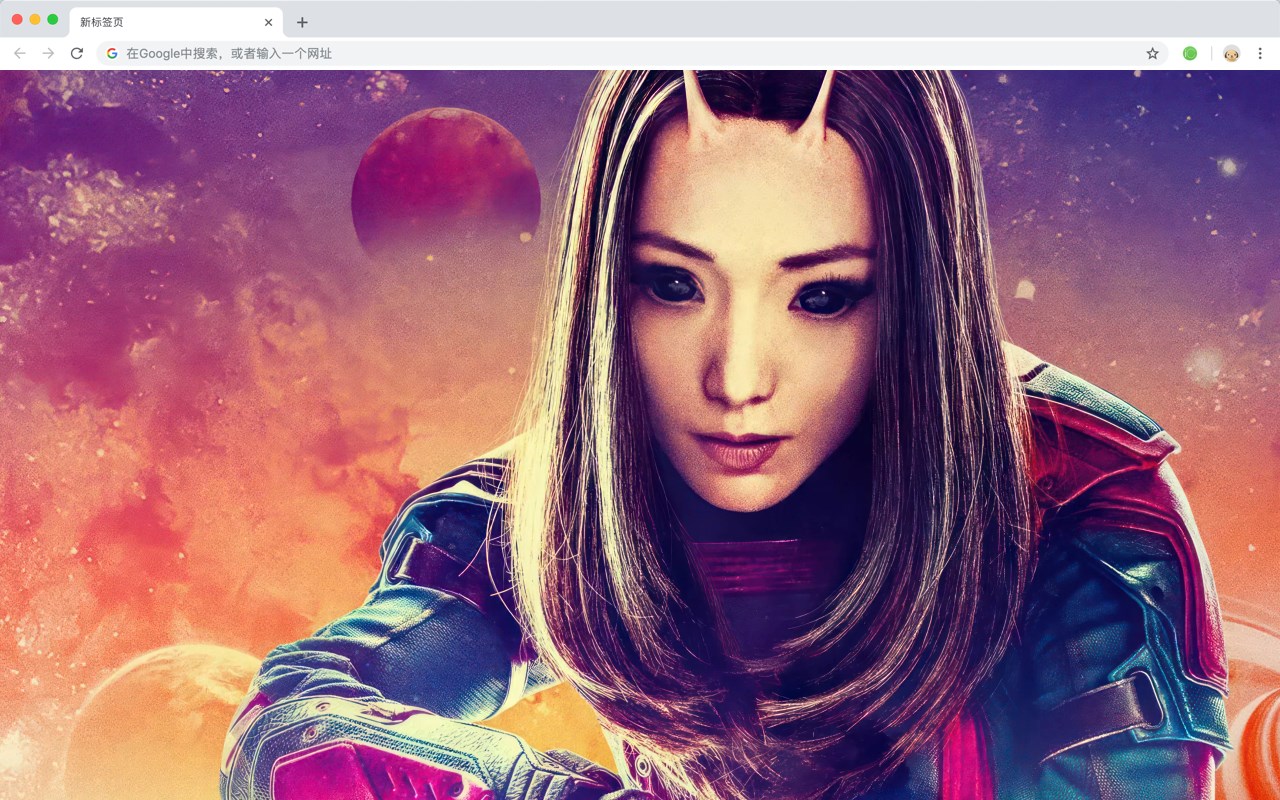Minimize window with the yellow button
The height and width of the screenshot is (800, 1280).
(x=35, y=19)
